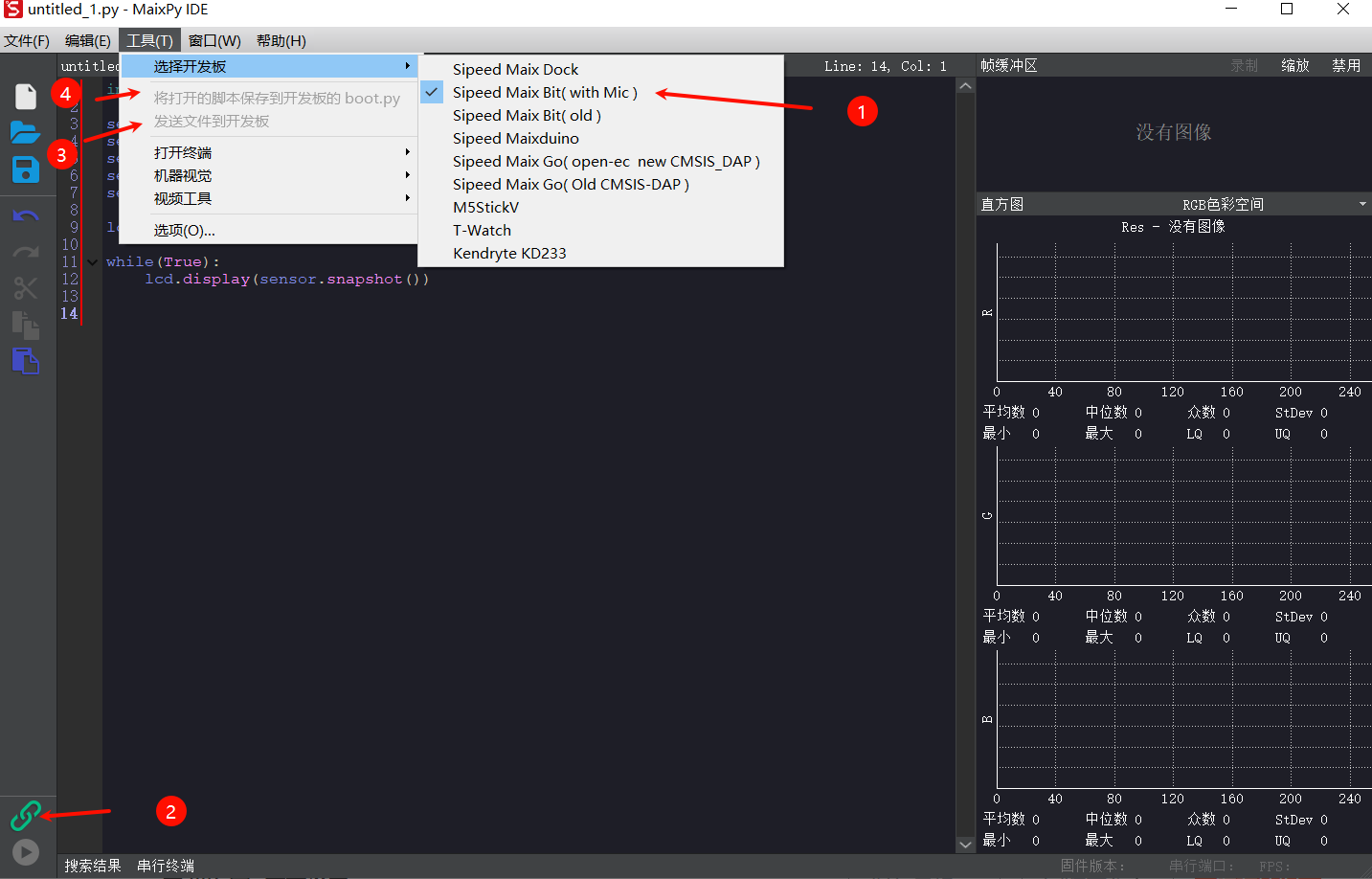Click the Redo arrow icon
This screenshot has width=1372, height=879.
coord(26,252)
